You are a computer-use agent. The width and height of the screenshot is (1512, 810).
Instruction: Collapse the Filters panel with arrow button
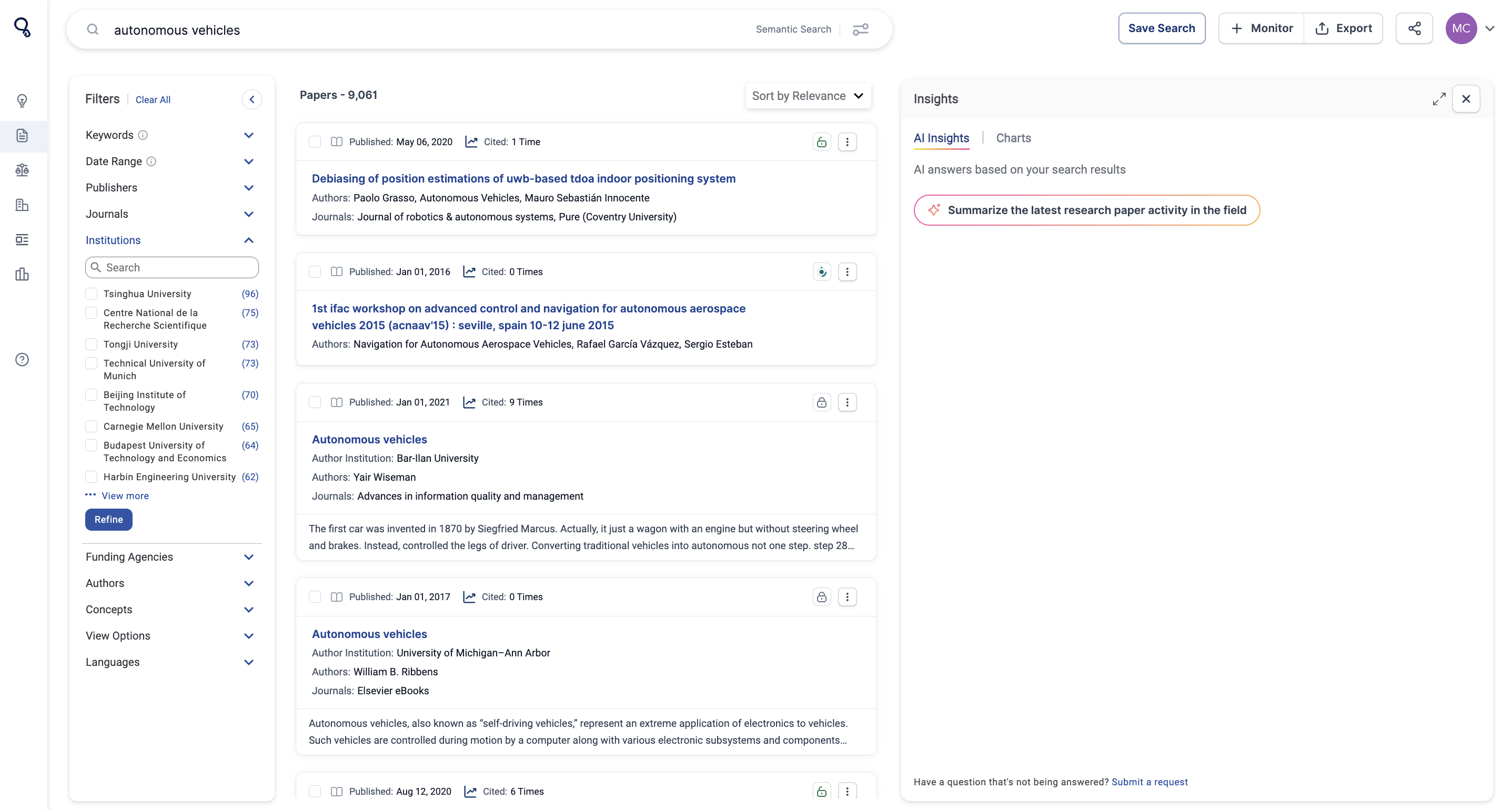pyautogui.click(x=252, y=99)
